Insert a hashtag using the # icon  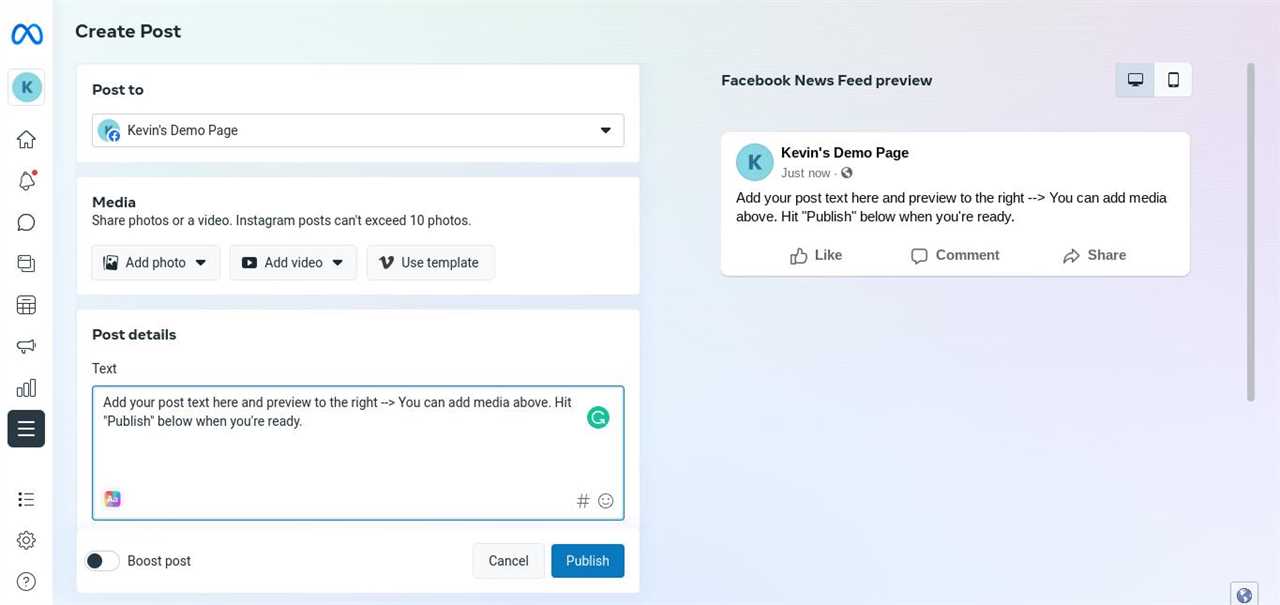(x=583, y=501)
